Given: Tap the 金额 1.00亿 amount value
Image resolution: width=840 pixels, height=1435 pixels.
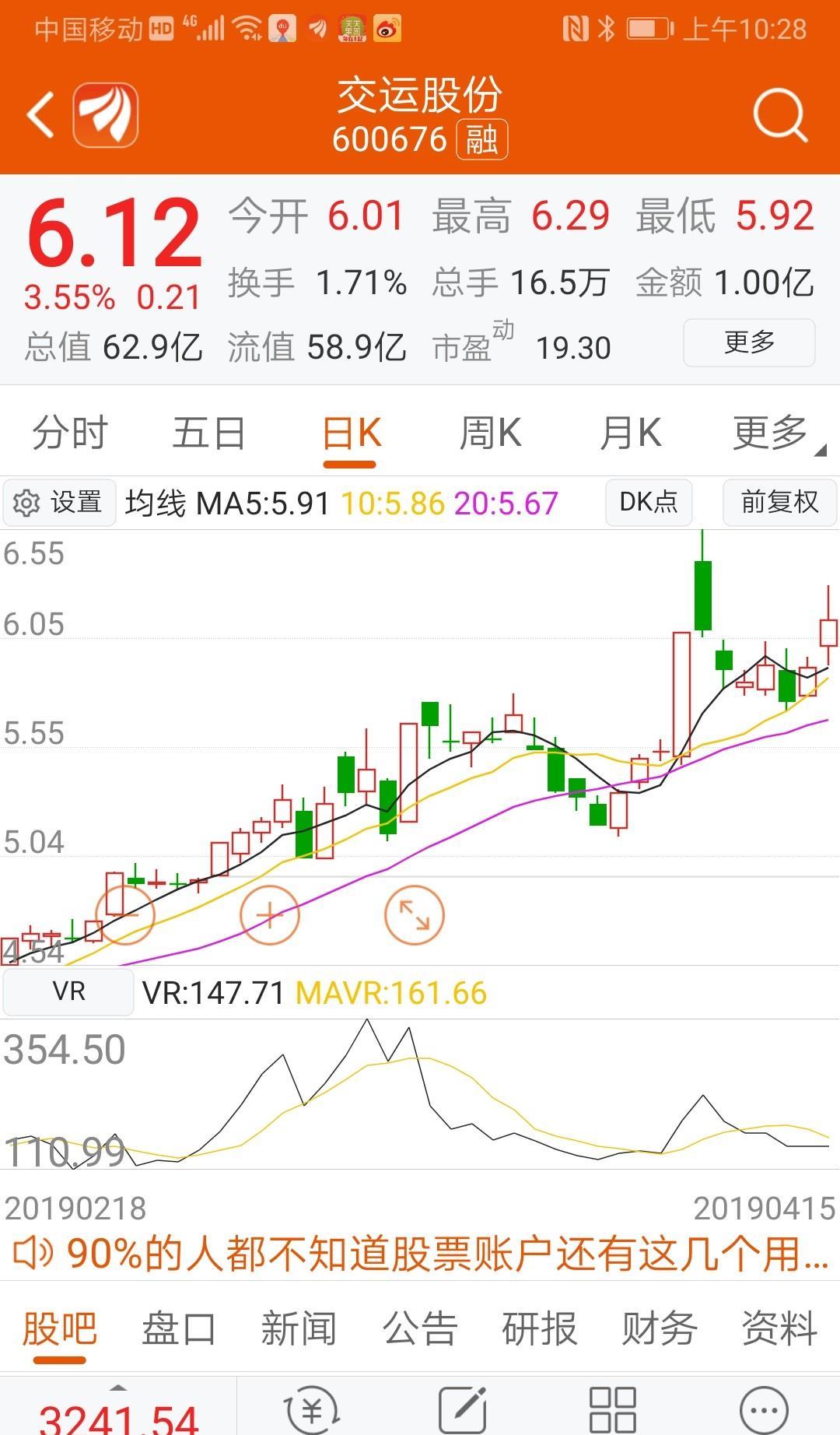Looking at the screenshot, I should (x=725, y=282).
